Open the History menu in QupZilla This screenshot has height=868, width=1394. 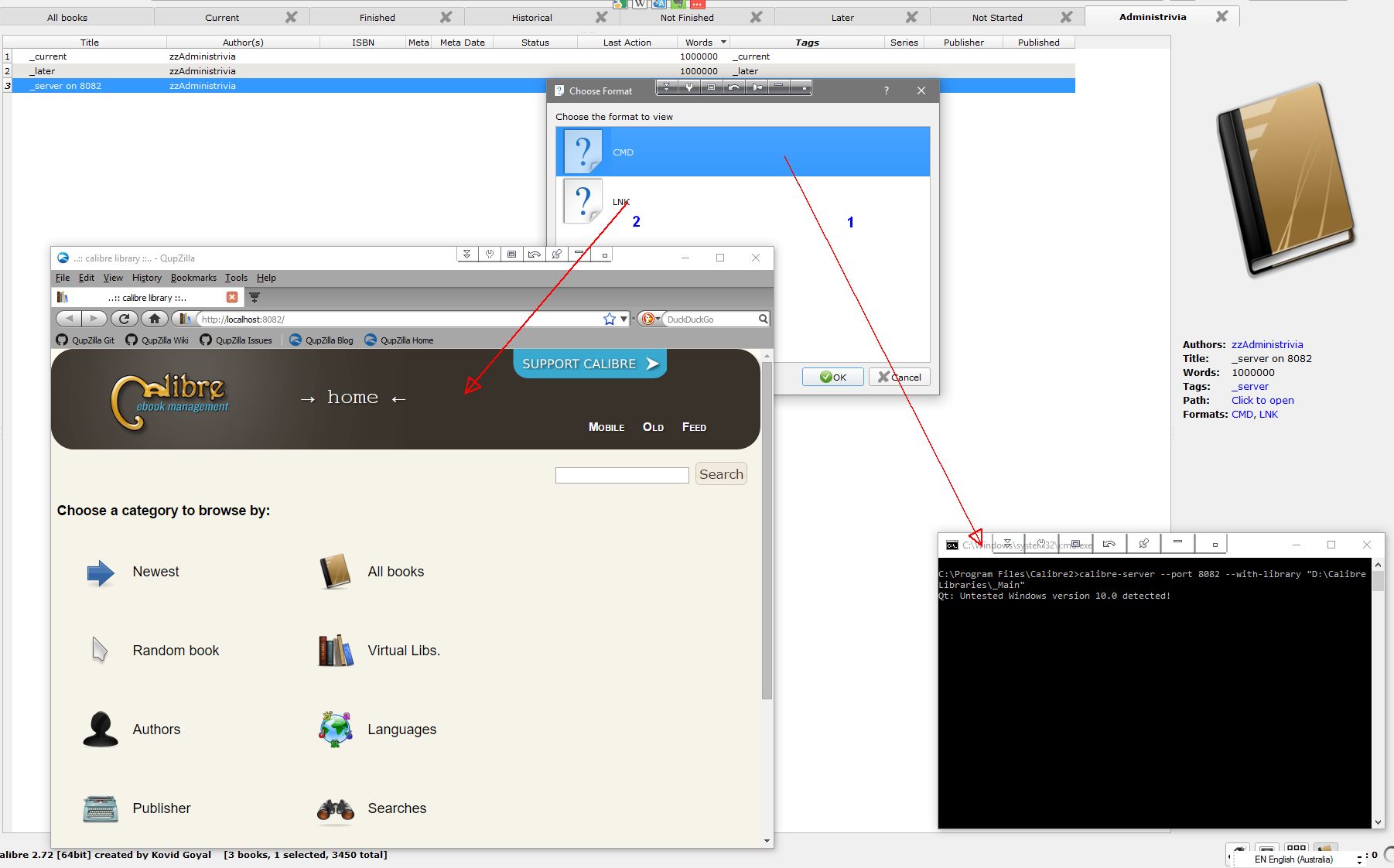click(x=147, y=278)
